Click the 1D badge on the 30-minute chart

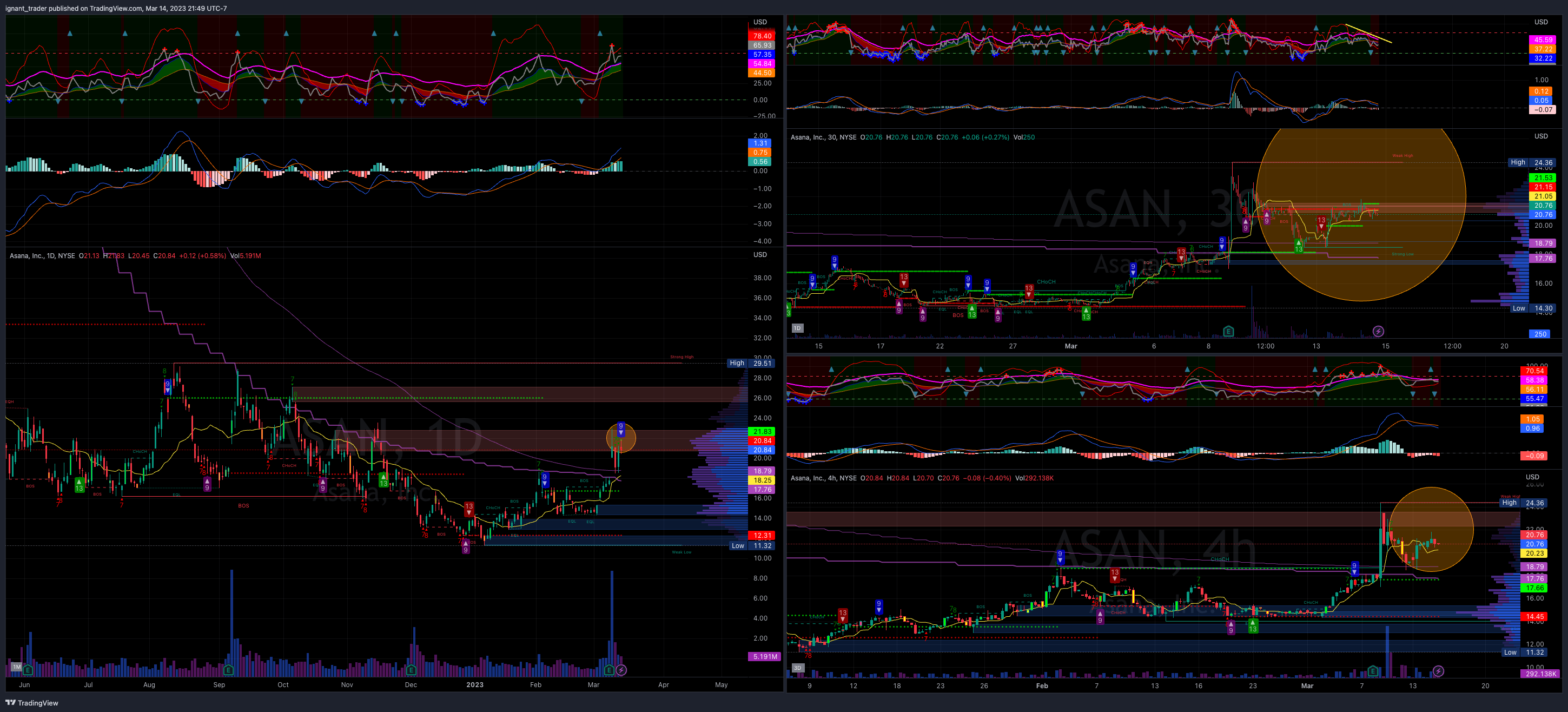[x=797, y=328]
